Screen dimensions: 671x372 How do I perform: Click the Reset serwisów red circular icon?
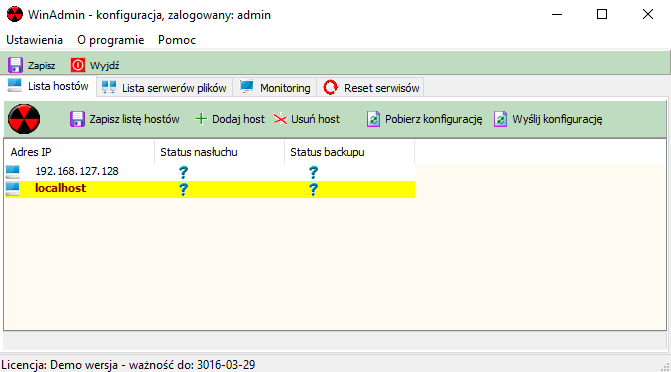coord(330,87)
